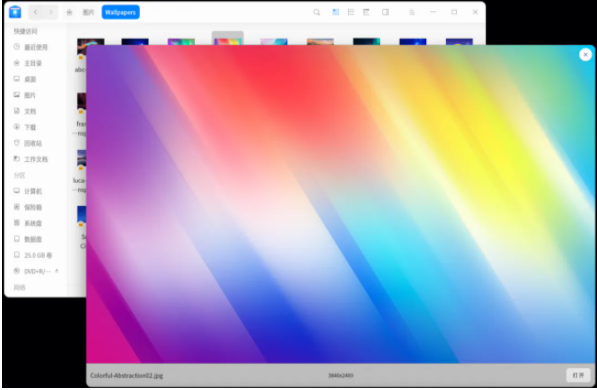Switch to list view
The image size is (597, 390).
pos(351,12)
